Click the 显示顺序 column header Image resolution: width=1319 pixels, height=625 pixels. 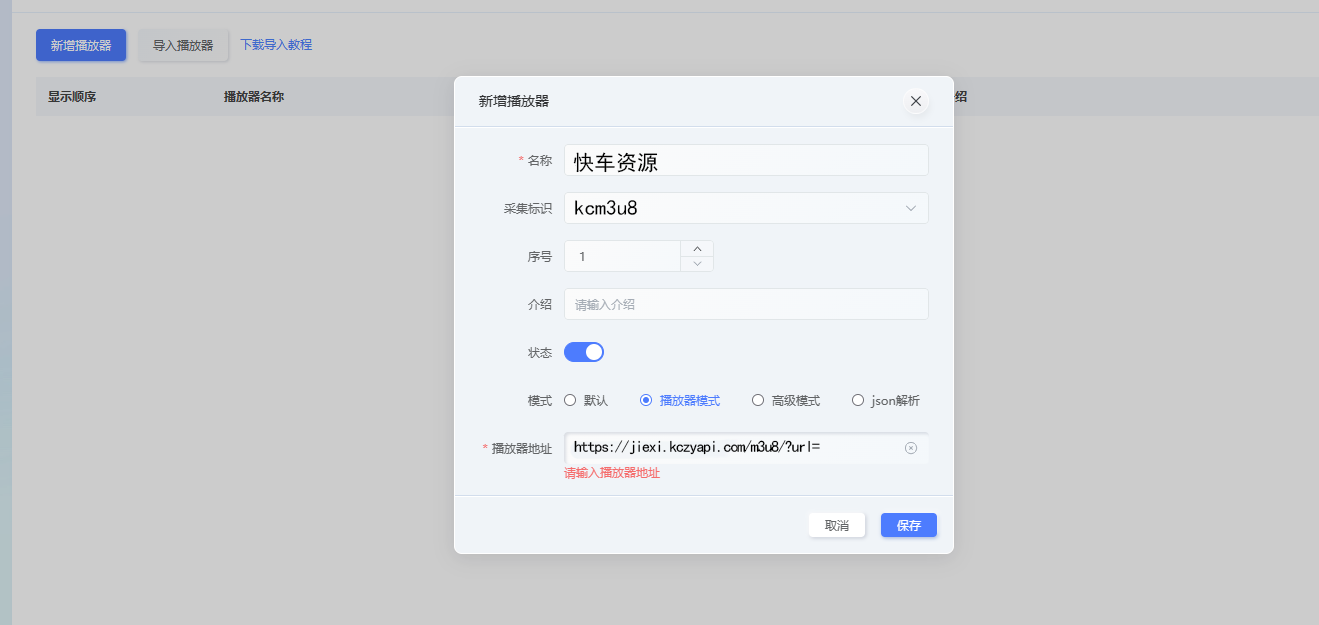click(72, 97)
